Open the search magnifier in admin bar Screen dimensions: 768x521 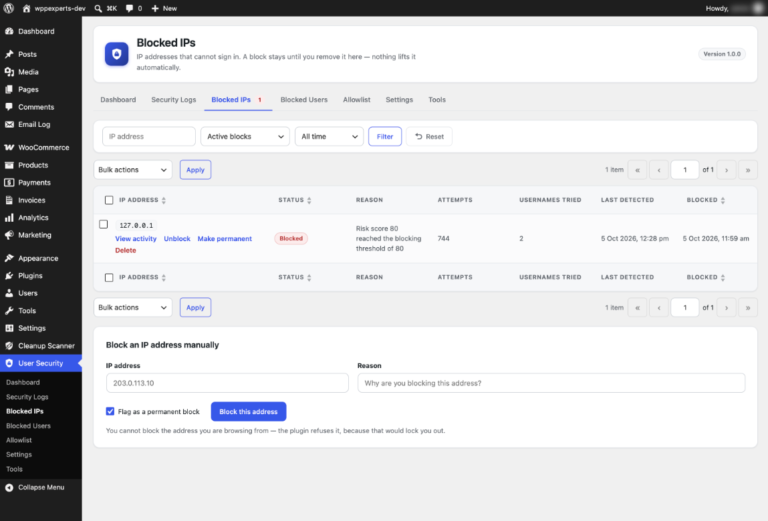(98, 8)
